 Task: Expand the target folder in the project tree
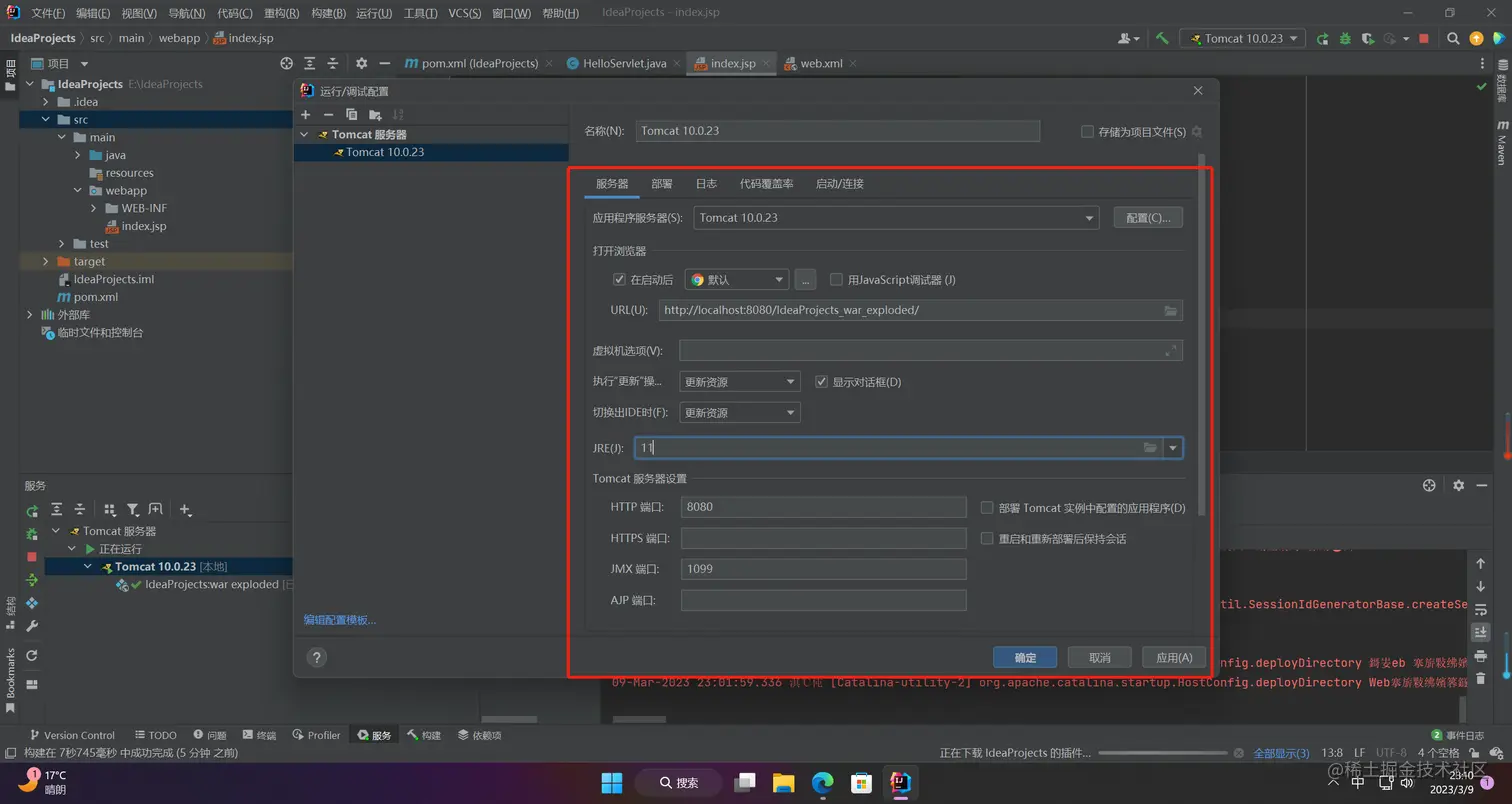[46, 262]
